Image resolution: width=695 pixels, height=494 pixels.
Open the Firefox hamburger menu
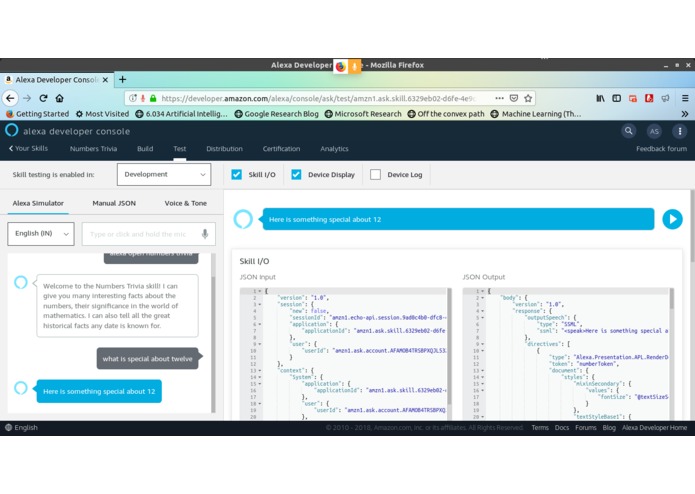point(685,98)
